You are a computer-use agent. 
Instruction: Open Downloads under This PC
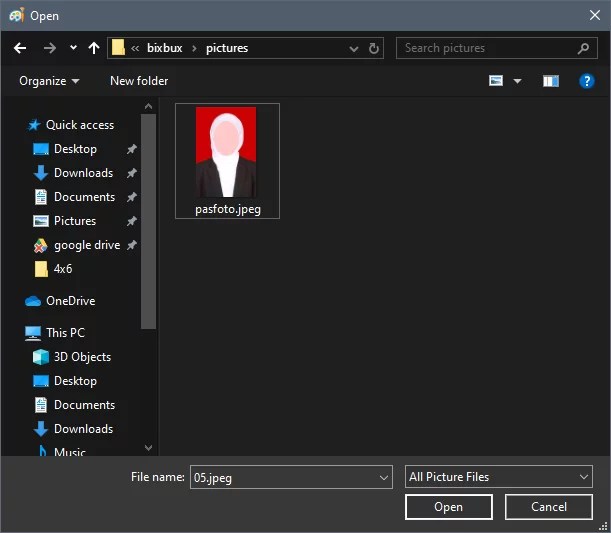[x=83, y=429]
